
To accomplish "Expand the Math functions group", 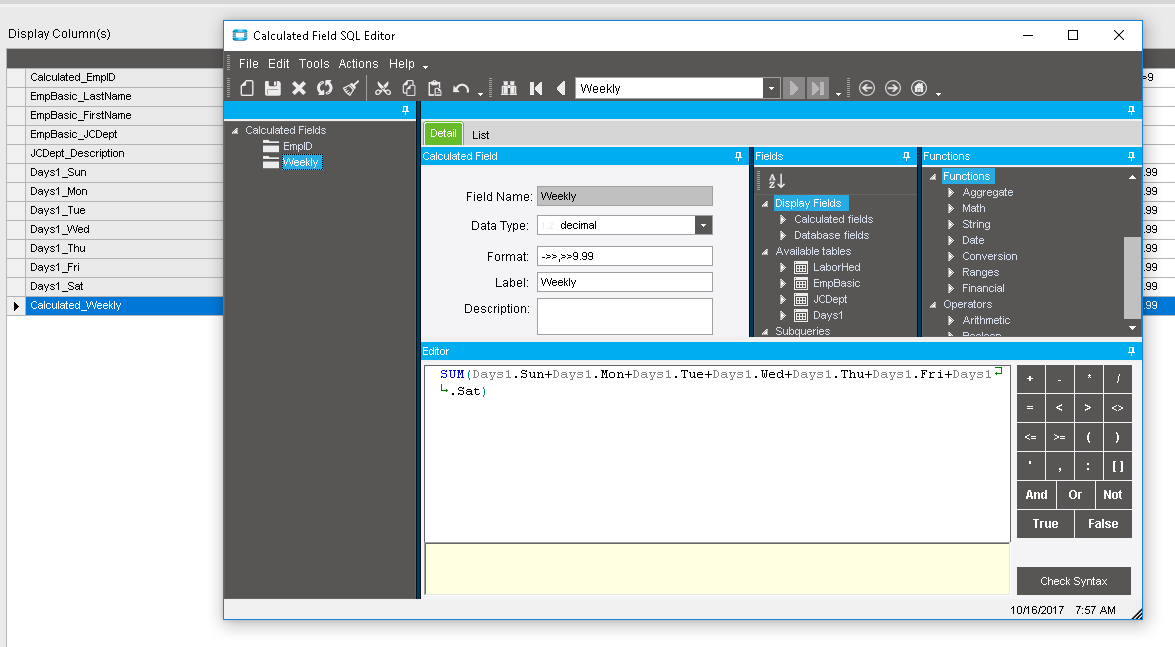I will [x=951, y=208].
